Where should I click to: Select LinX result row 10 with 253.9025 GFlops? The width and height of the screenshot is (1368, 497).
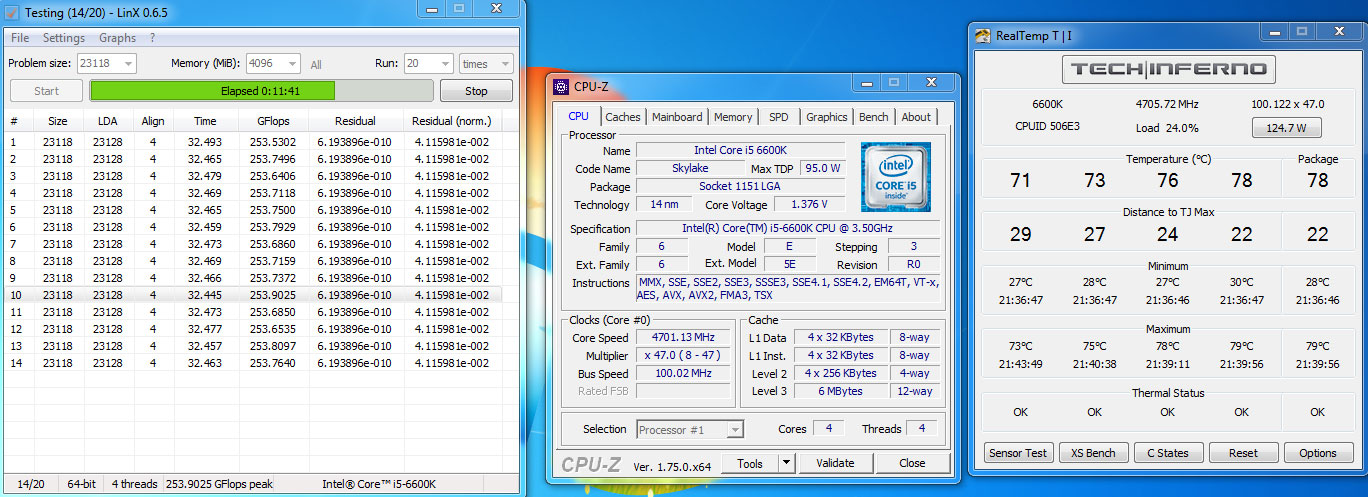coord(253,295)
